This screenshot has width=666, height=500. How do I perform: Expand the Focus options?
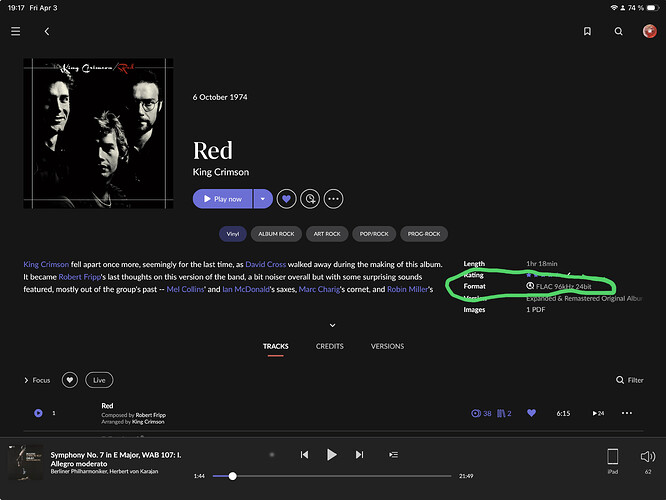click(x=37, y=380)
